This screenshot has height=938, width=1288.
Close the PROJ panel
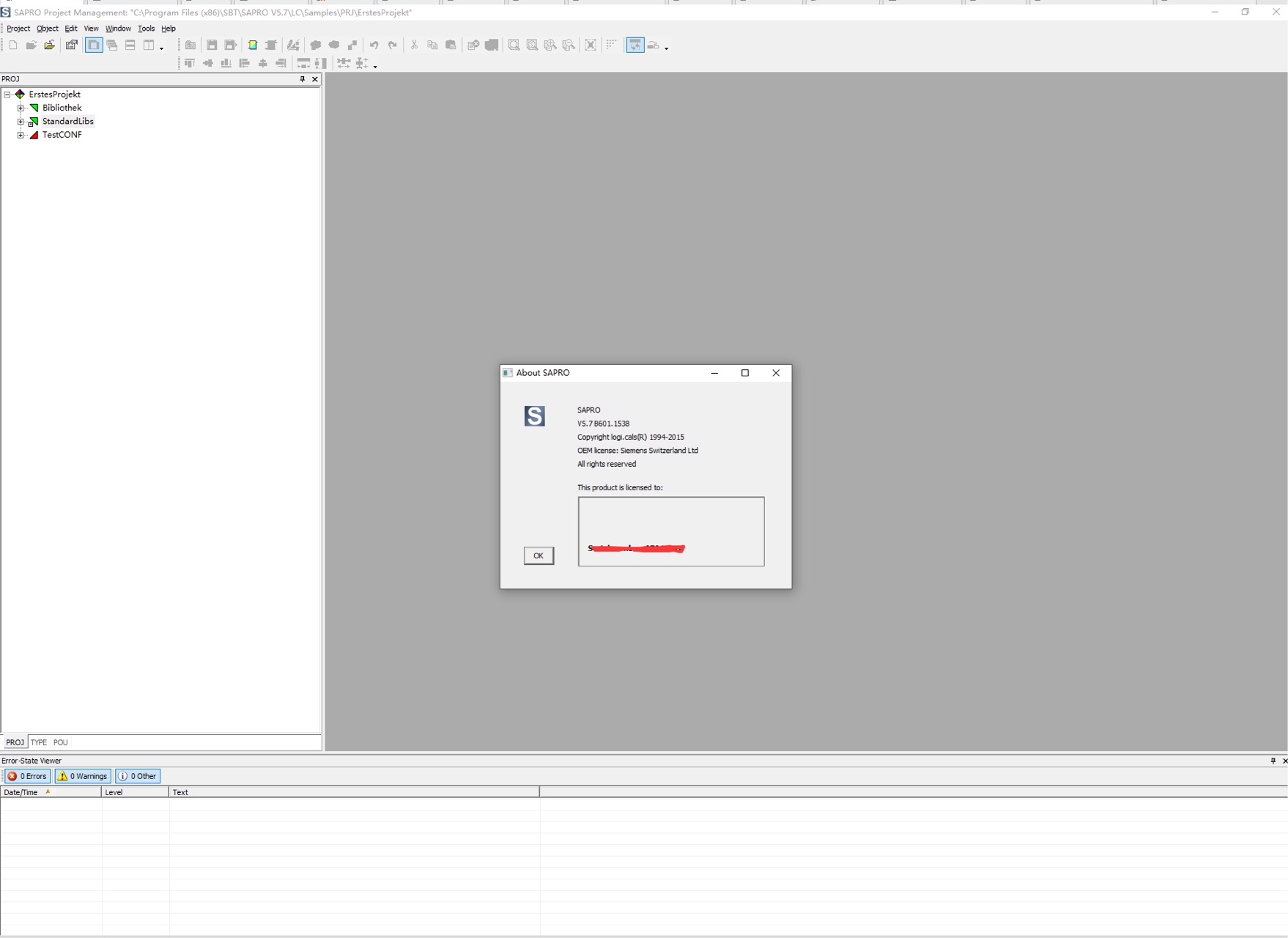[x=315, y=79]
